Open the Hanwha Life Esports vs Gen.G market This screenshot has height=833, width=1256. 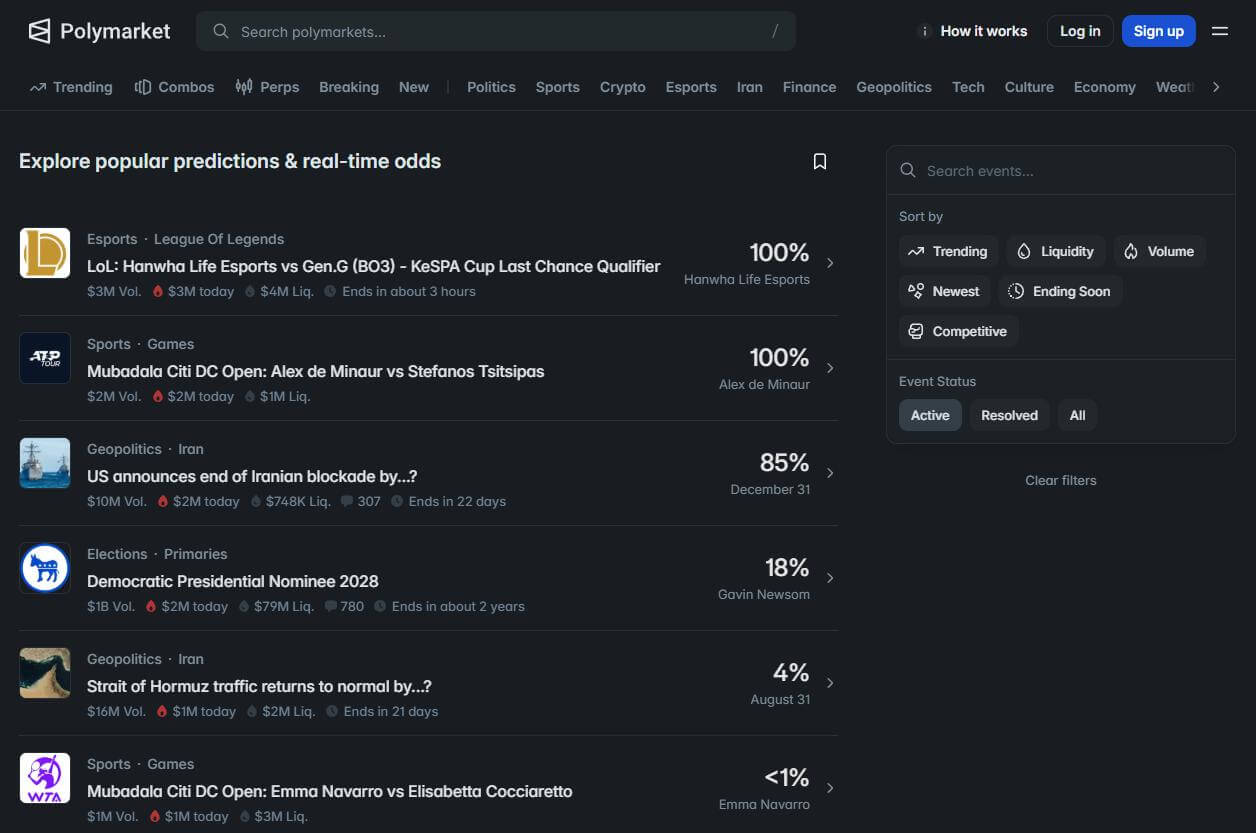click(374, 266)
